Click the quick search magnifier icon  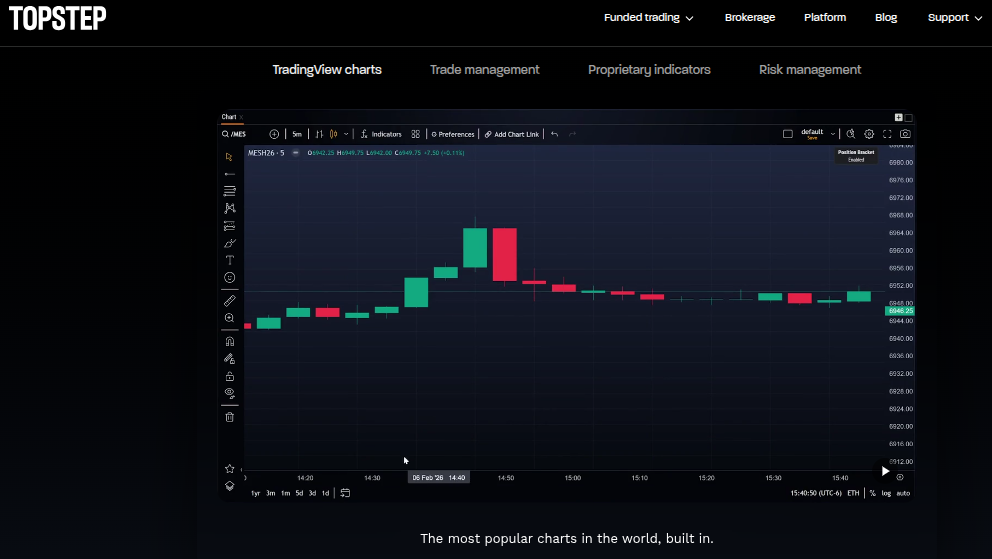851,134
